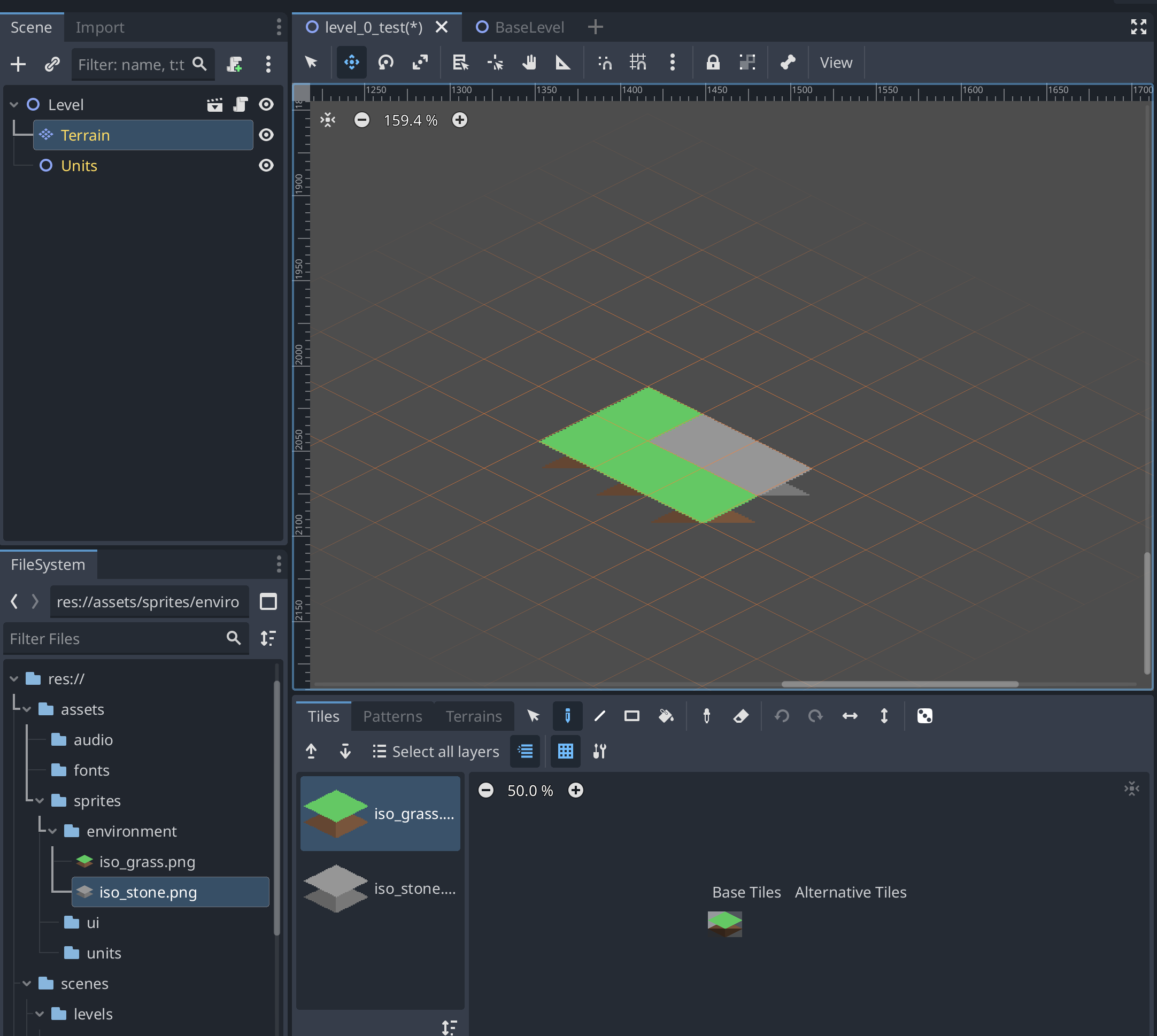Click Select all layers button

(x=436, y=751)
